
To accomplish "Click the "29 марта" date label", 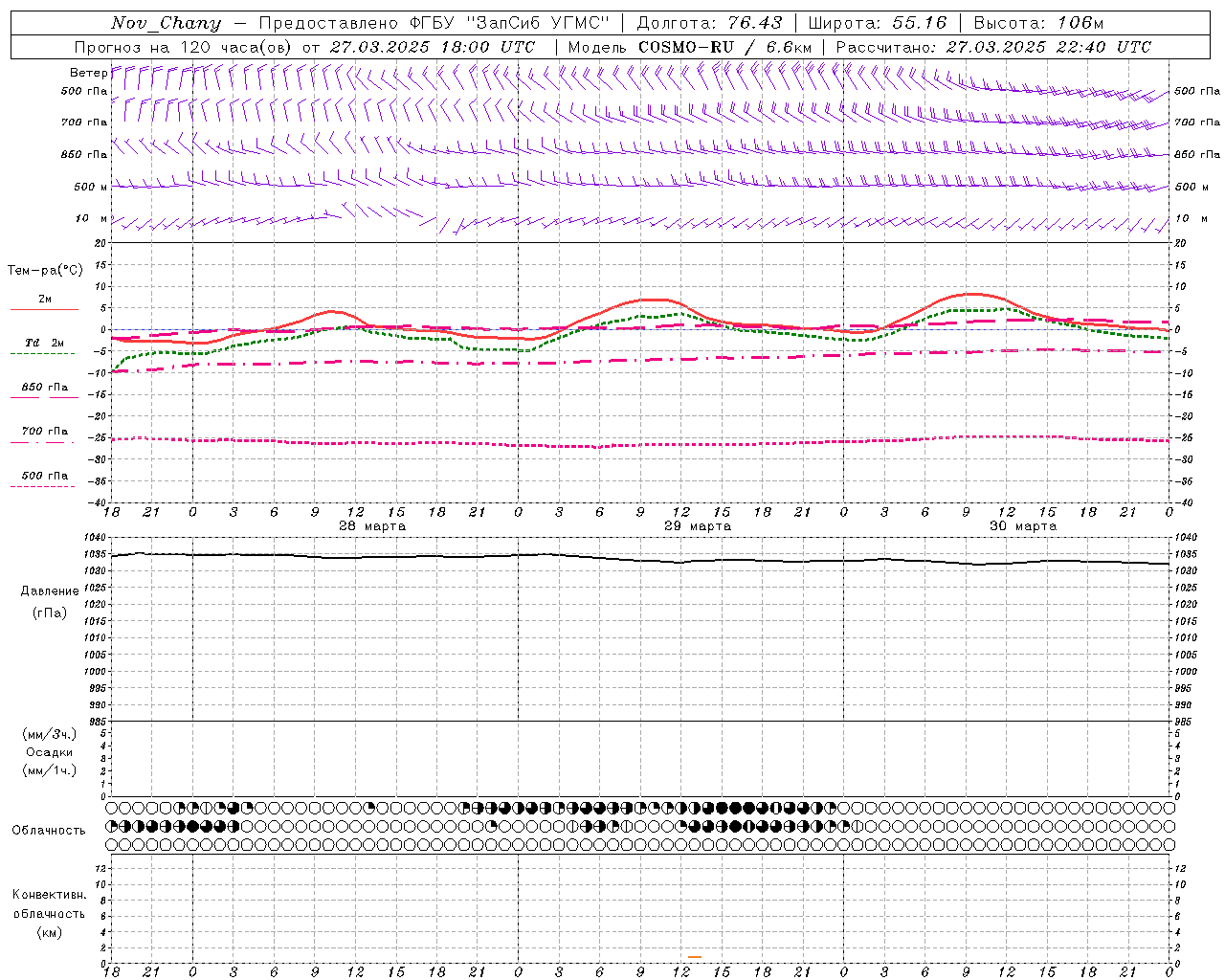I will (698, 526).
